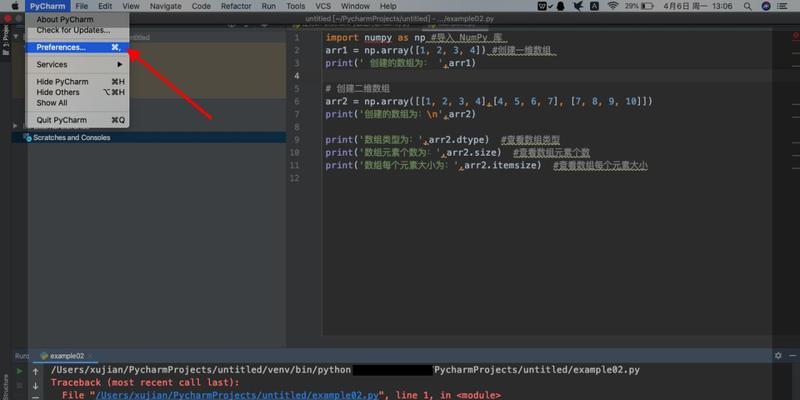The image size is (800, 400).
Task: Click the Scratches and Consoles icon
Action: coord(28,137)
